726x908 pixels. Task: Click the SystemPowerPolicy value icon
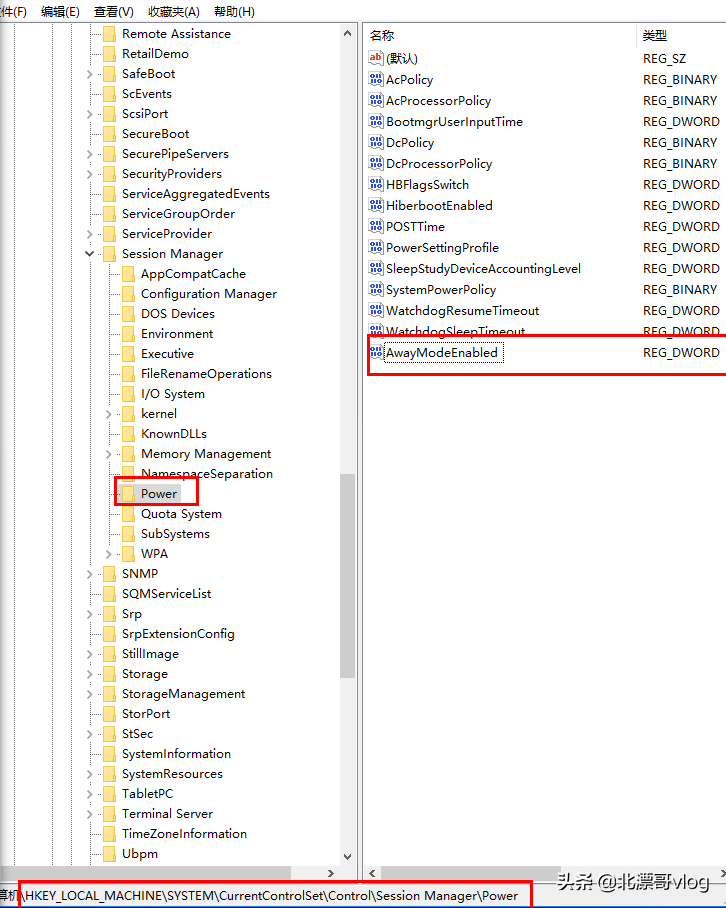coord(376,290)
